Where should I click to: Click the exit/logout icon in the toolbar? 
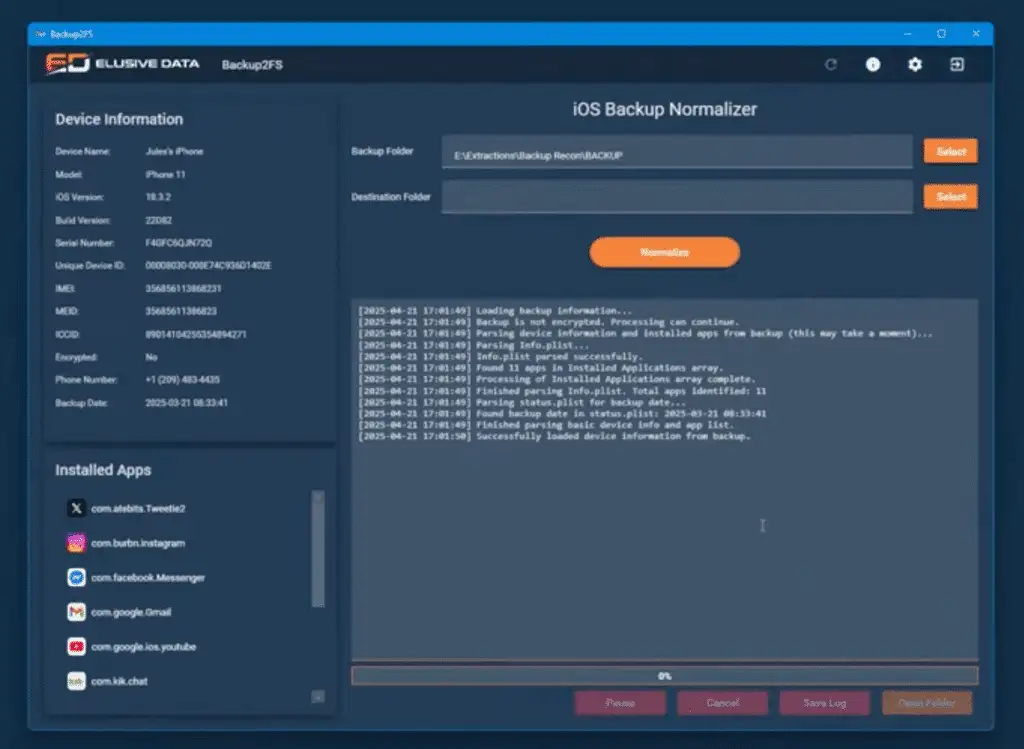click(x=956, y=63)
